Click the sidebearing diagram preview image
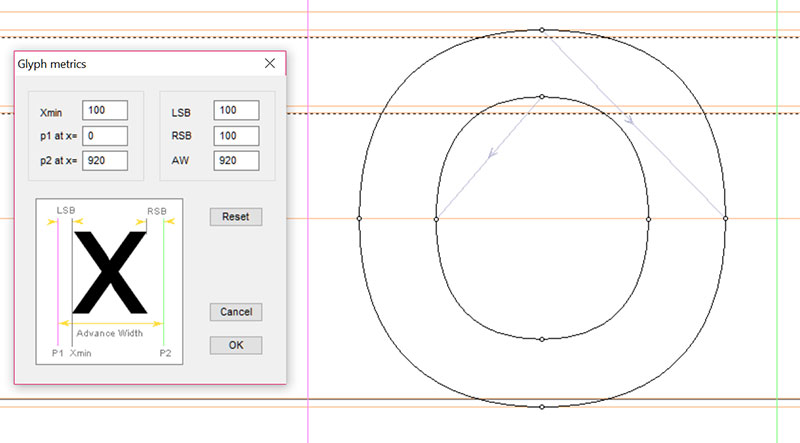 (109, 280)
